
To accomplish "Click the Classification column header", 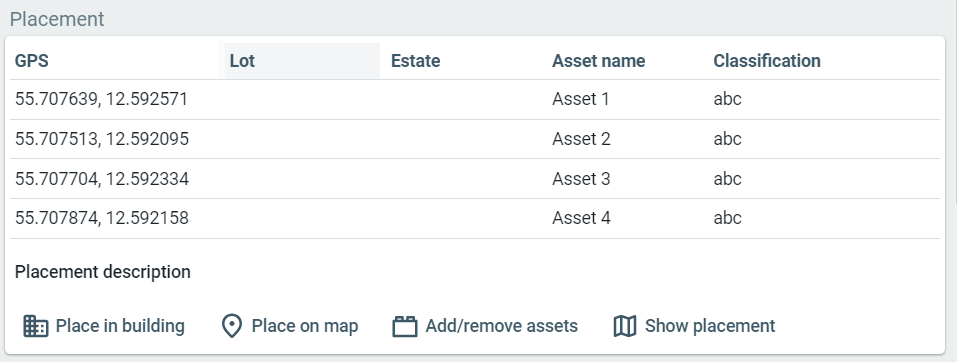I will [x=767, y=61].
